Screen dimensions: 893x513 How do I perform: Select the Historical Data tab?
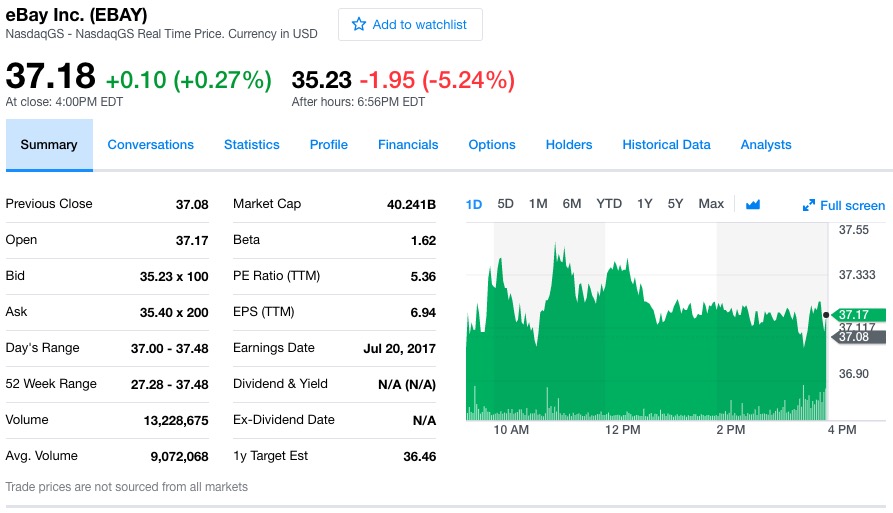pyautogui.click(x=666, y=145)
